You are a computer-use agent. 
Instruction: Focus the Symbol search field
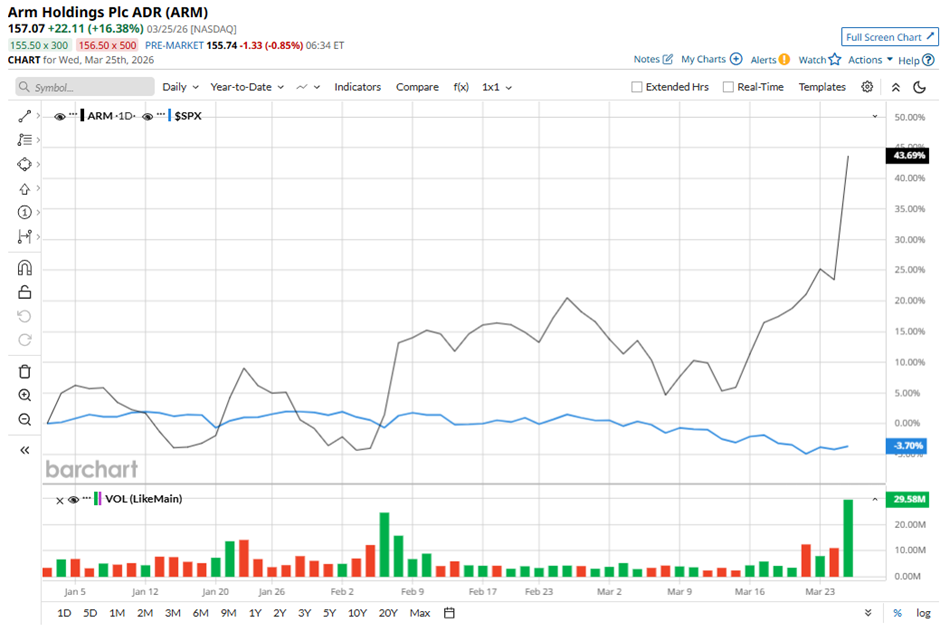(x=85, y=87)
